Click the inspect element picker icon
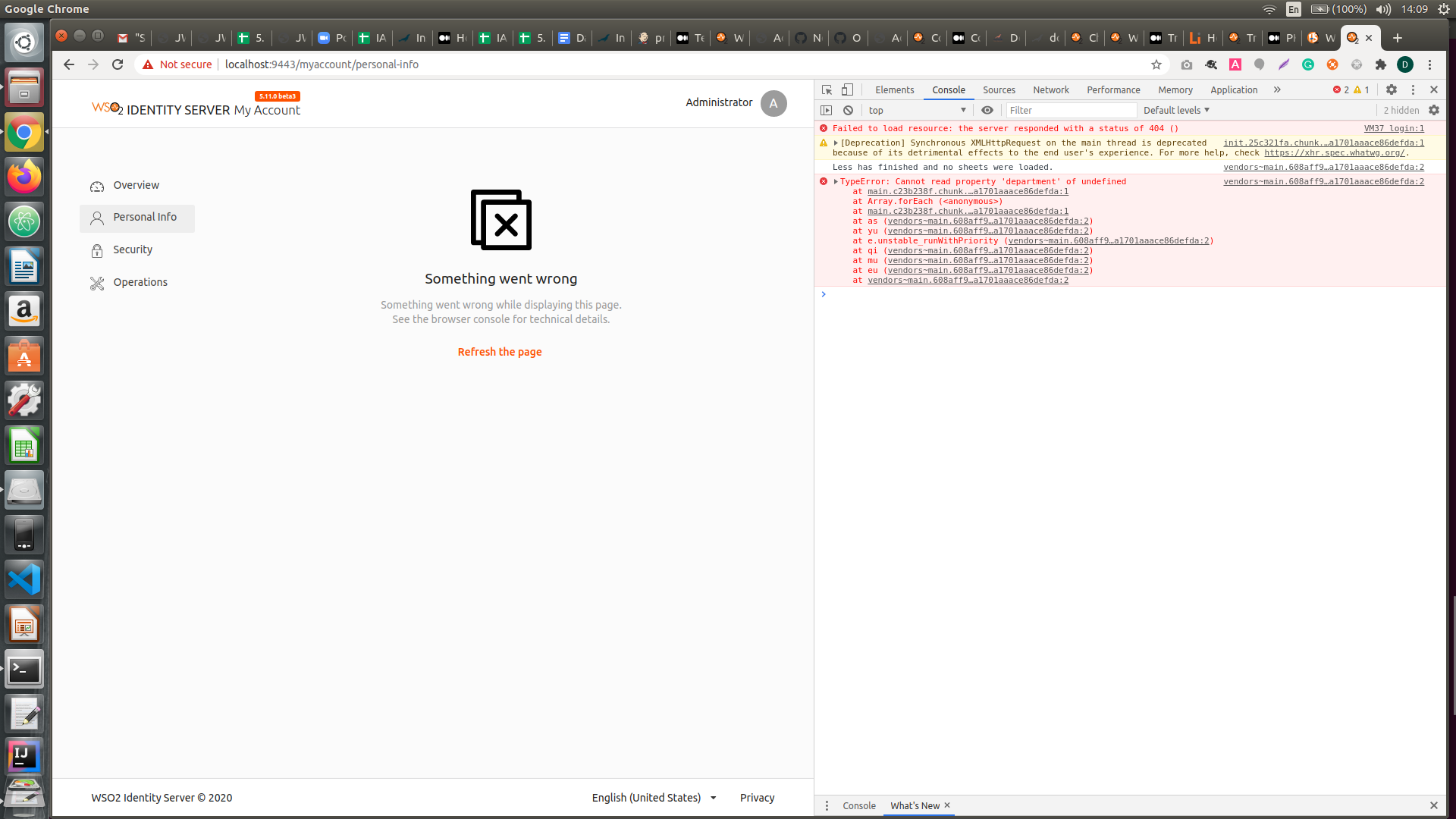 (827, 89)
